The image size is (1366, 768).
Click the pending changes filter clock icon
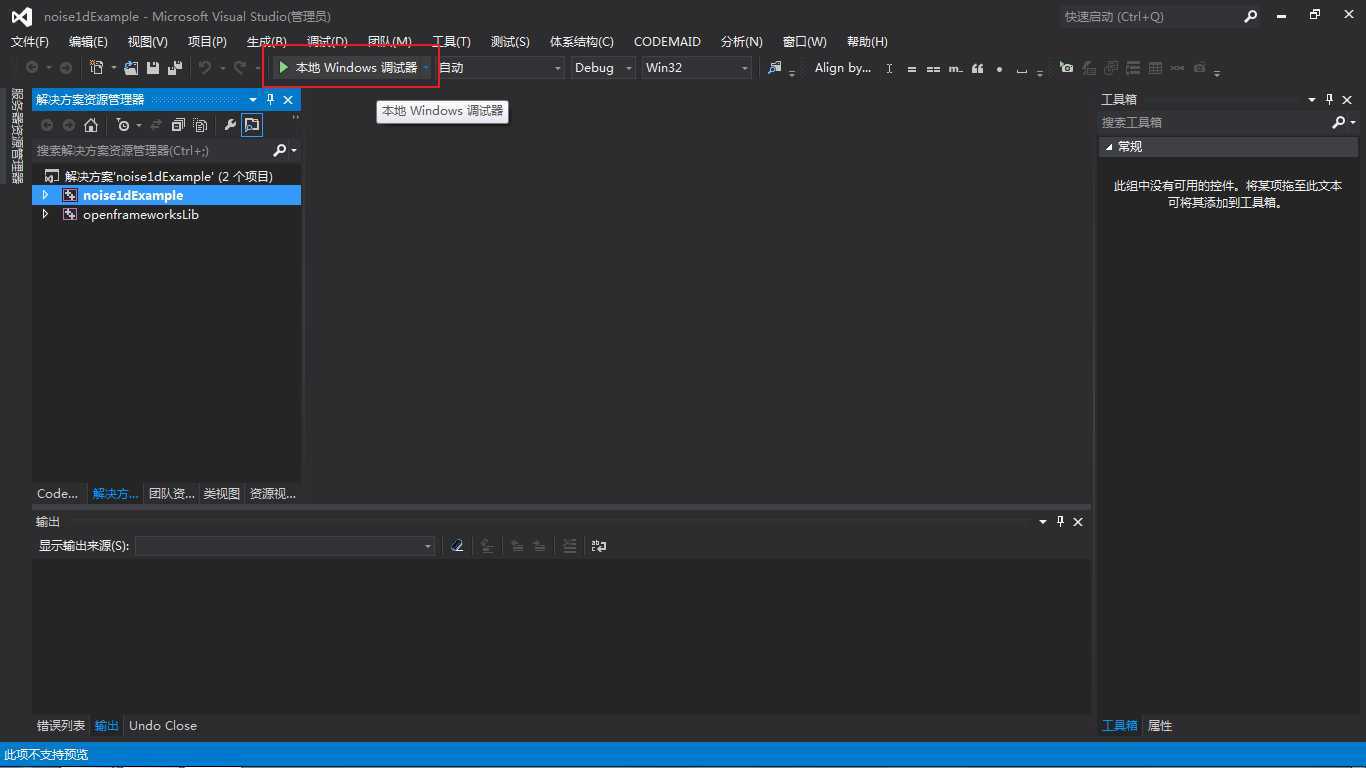coord(122,125)
